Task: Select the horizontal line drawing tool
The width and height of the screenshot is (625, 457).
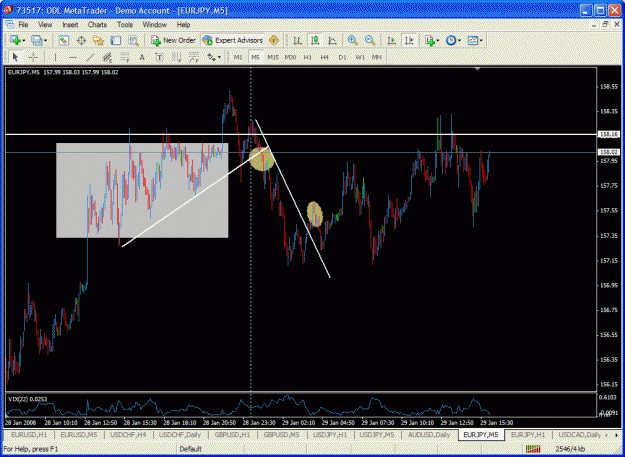Action: (x=73, y=57)
